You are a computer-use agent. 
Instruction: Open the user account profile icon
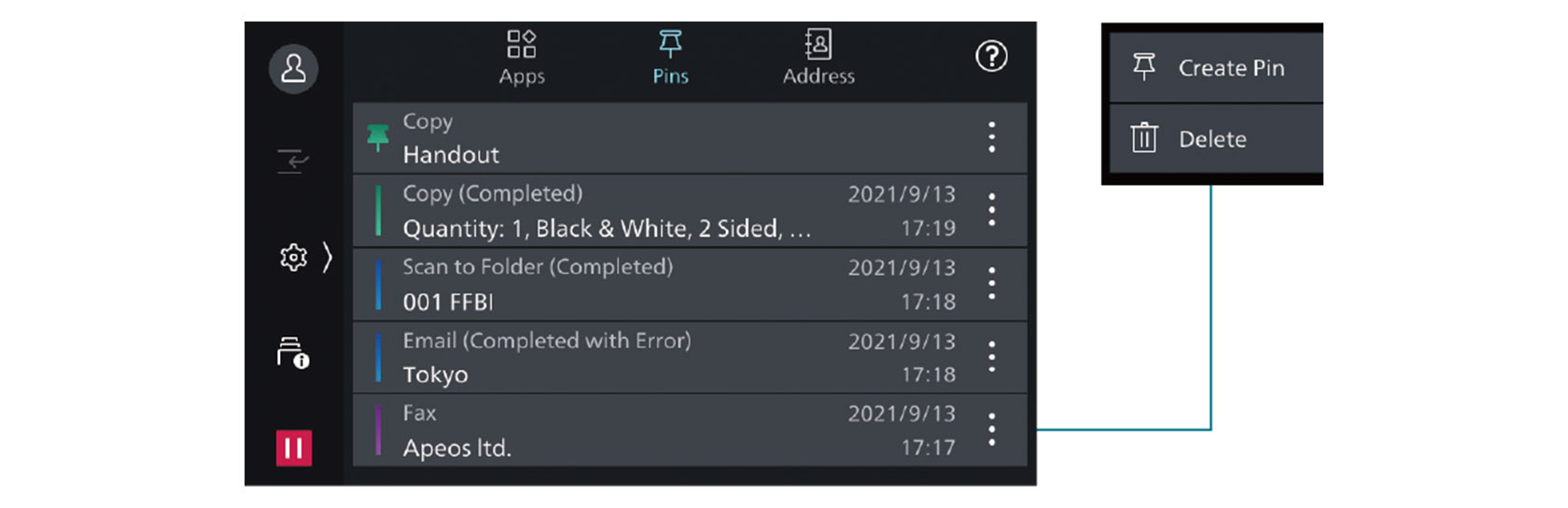pos(293,68)
